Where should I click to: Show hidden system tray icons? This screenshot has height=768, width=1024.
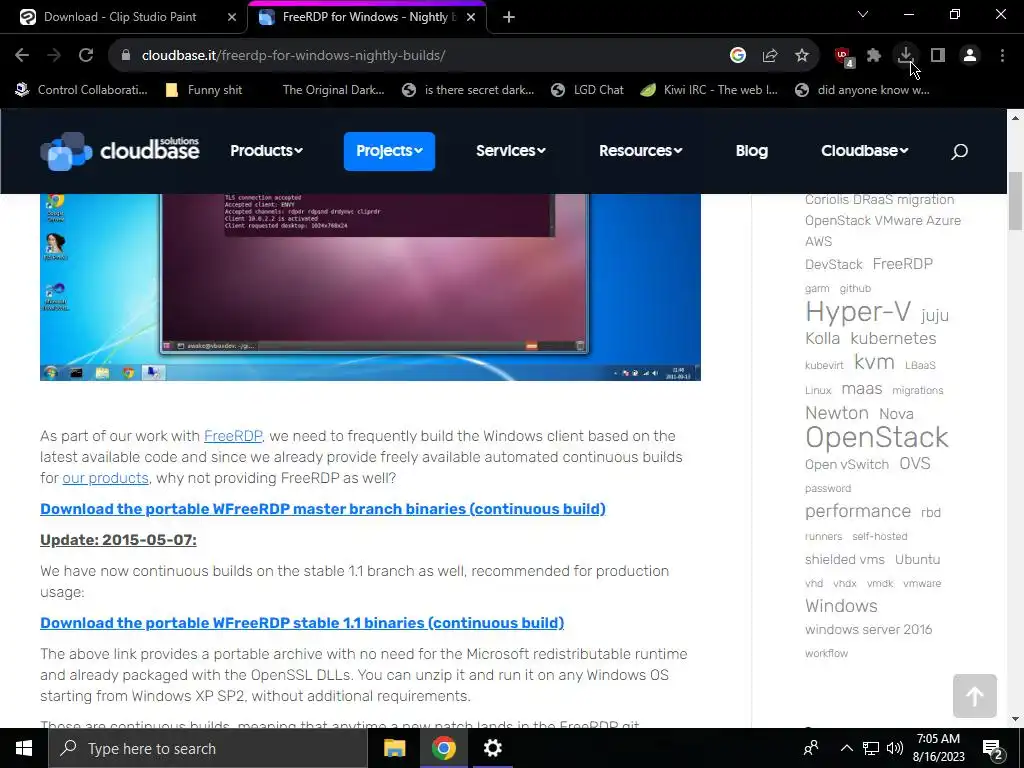[846, 748]
